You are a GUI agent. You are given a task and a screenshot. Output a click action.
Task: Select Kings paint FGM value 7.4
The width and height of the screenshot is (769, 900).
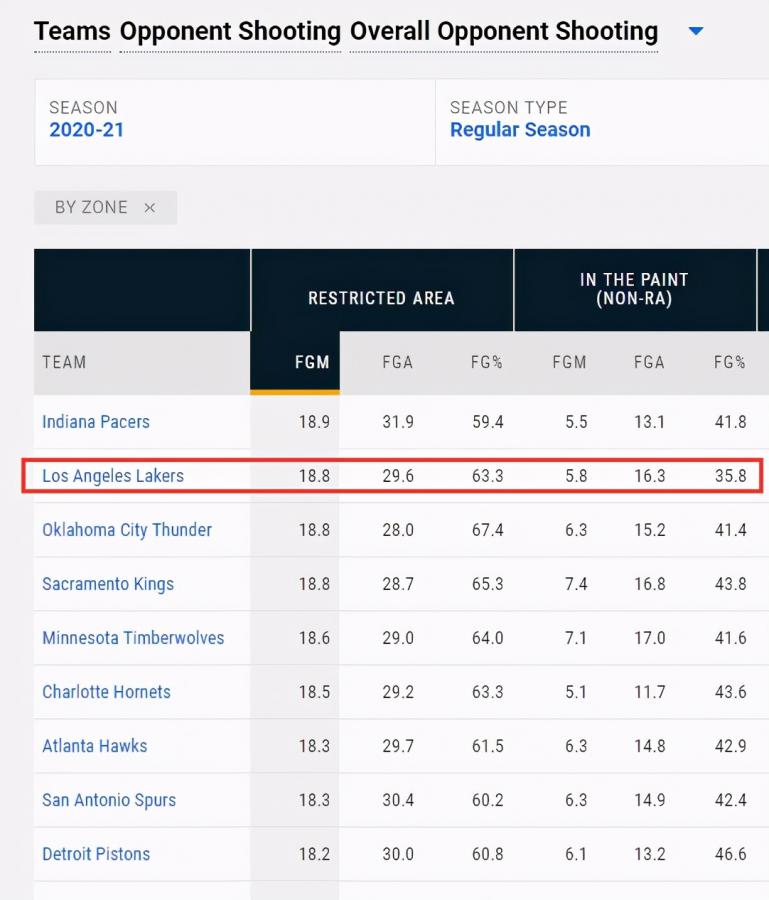tap(576, 584)
